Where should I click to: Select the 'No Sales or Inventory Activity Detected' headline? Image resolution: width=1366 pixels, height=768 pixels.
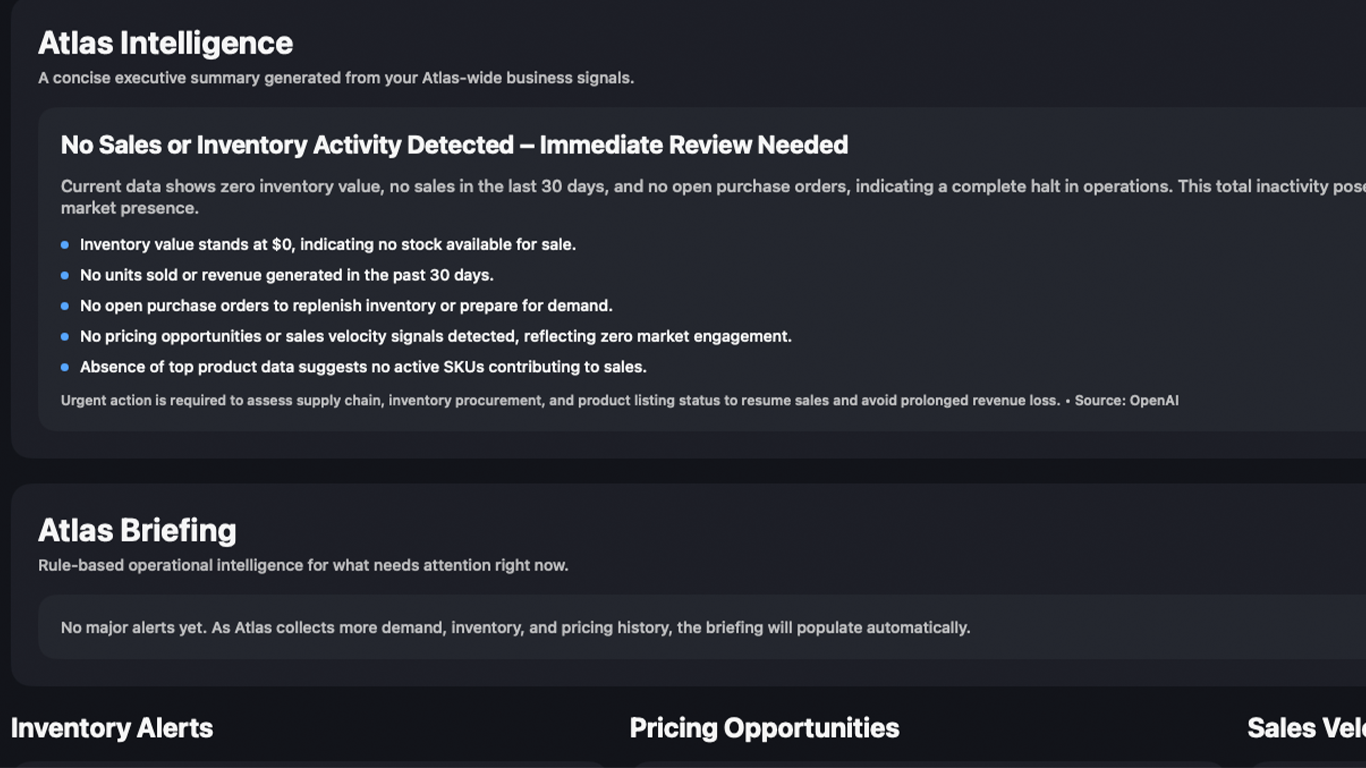pos(454,145)
